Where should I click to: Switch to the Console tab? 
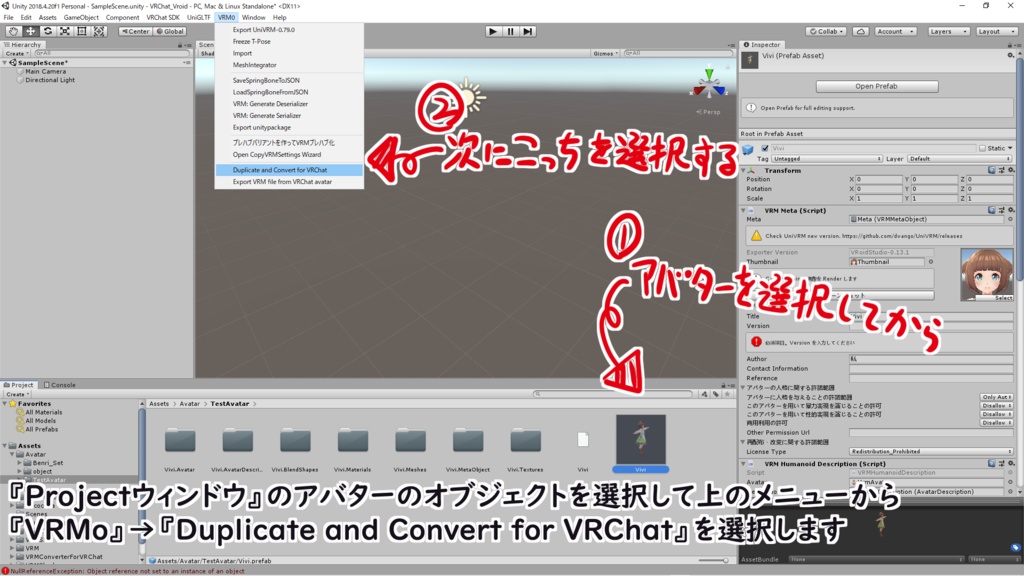click(58, 384)
